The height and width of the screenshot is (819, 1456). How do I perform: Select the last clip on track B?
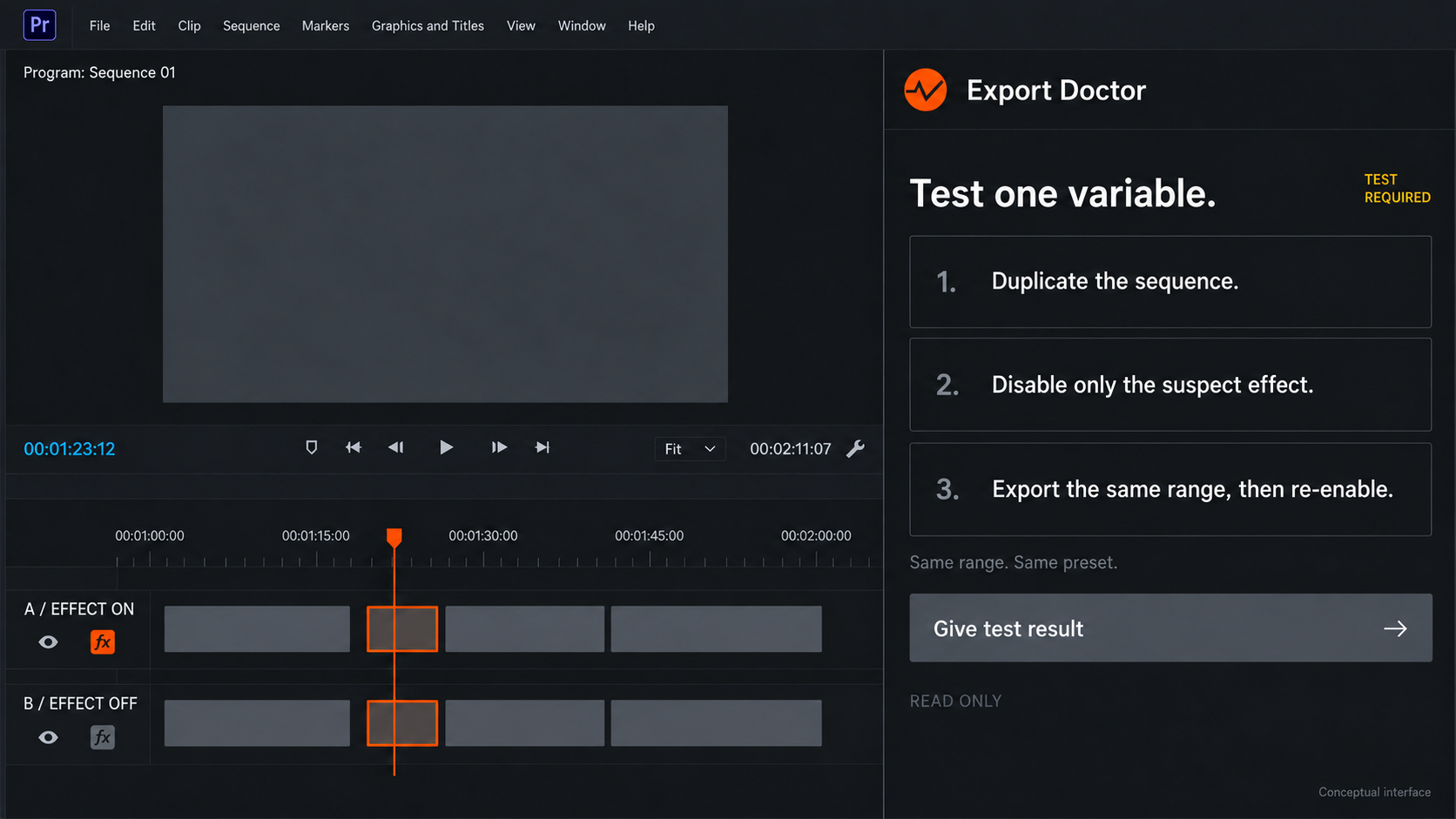716,723
